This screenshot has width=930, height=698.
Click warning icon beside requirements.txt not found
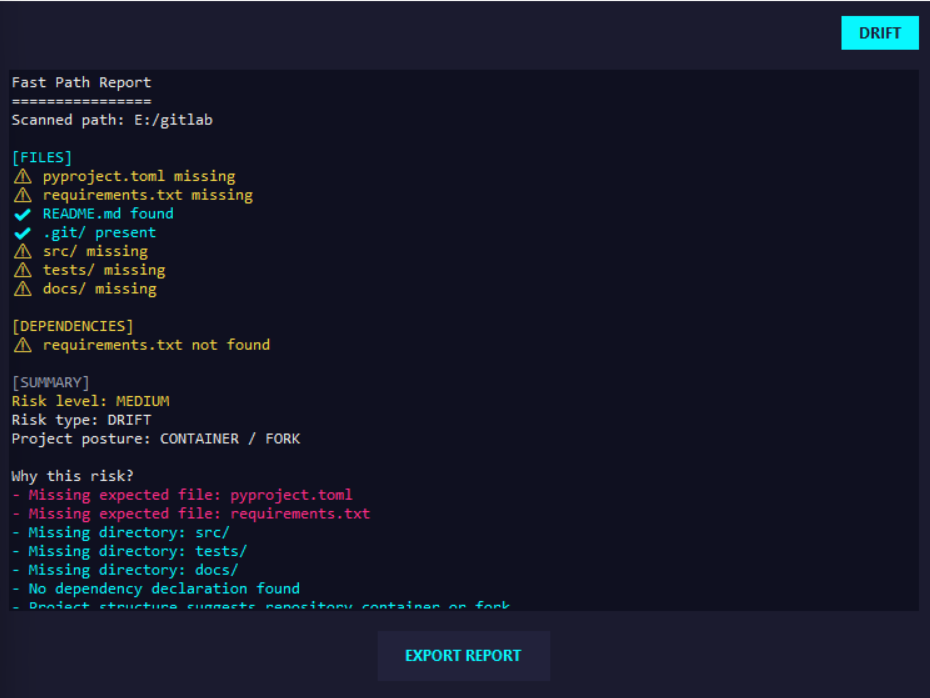pyautogui.click(x=23, y=345)
